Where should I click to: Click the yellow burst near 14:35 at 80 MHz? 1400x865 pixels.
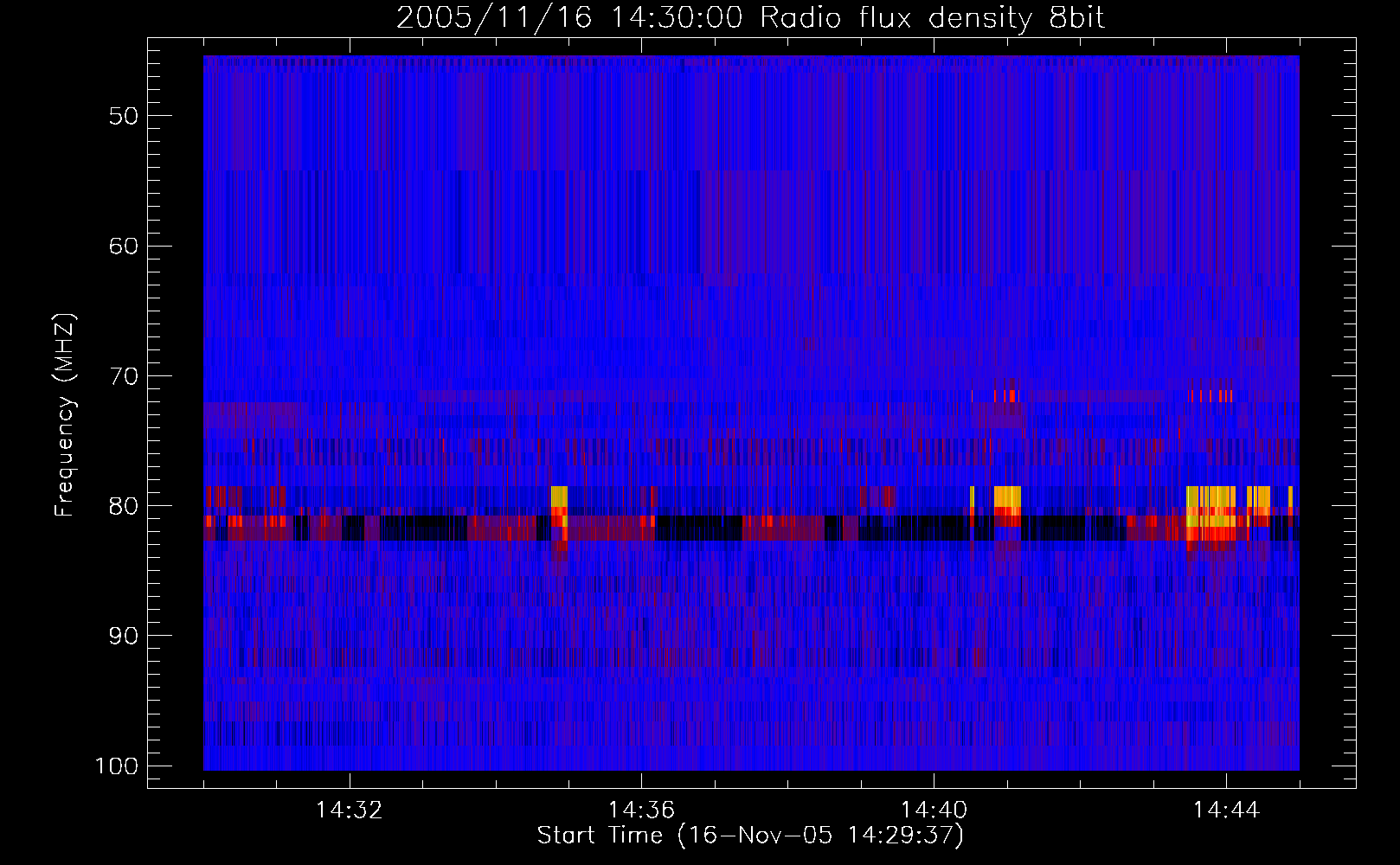click(x=559, y=497)
